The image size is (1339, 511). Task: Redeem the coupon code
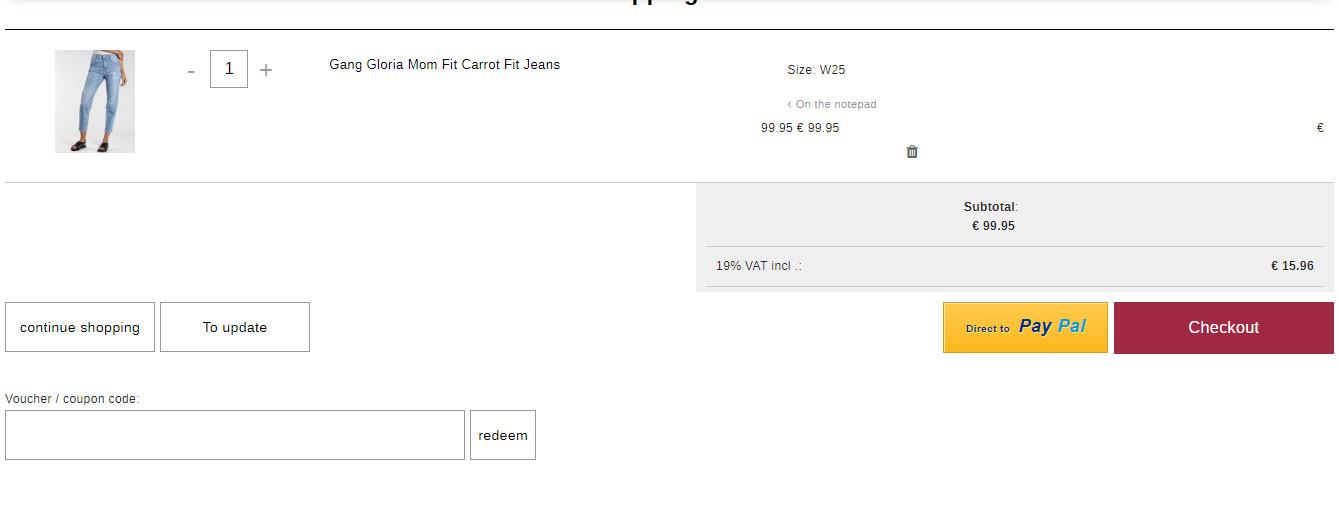point(503,435)
